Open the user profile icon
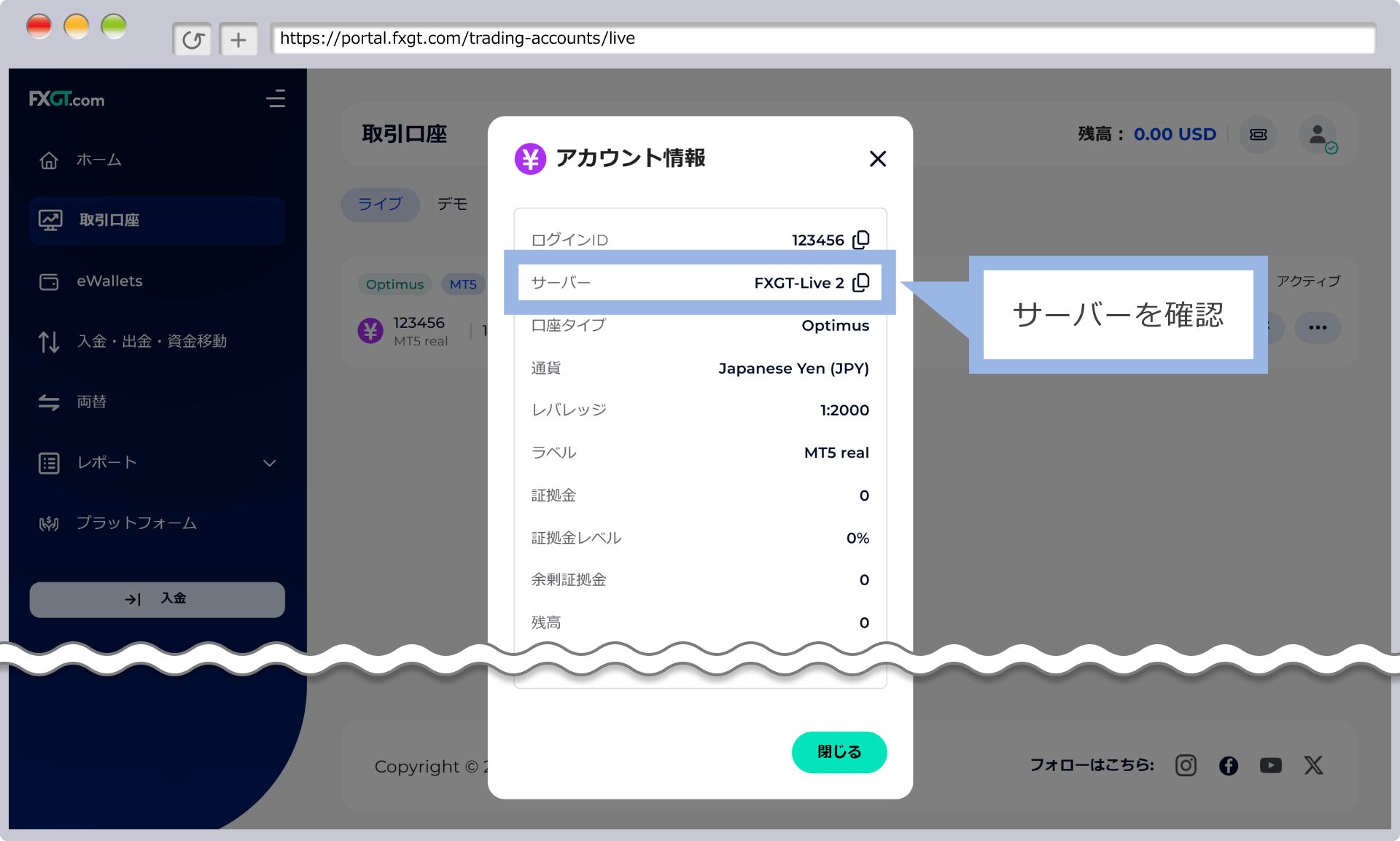Viewport: 1400px width, 841px height. pyautogui.click(x=1318, y=135)
